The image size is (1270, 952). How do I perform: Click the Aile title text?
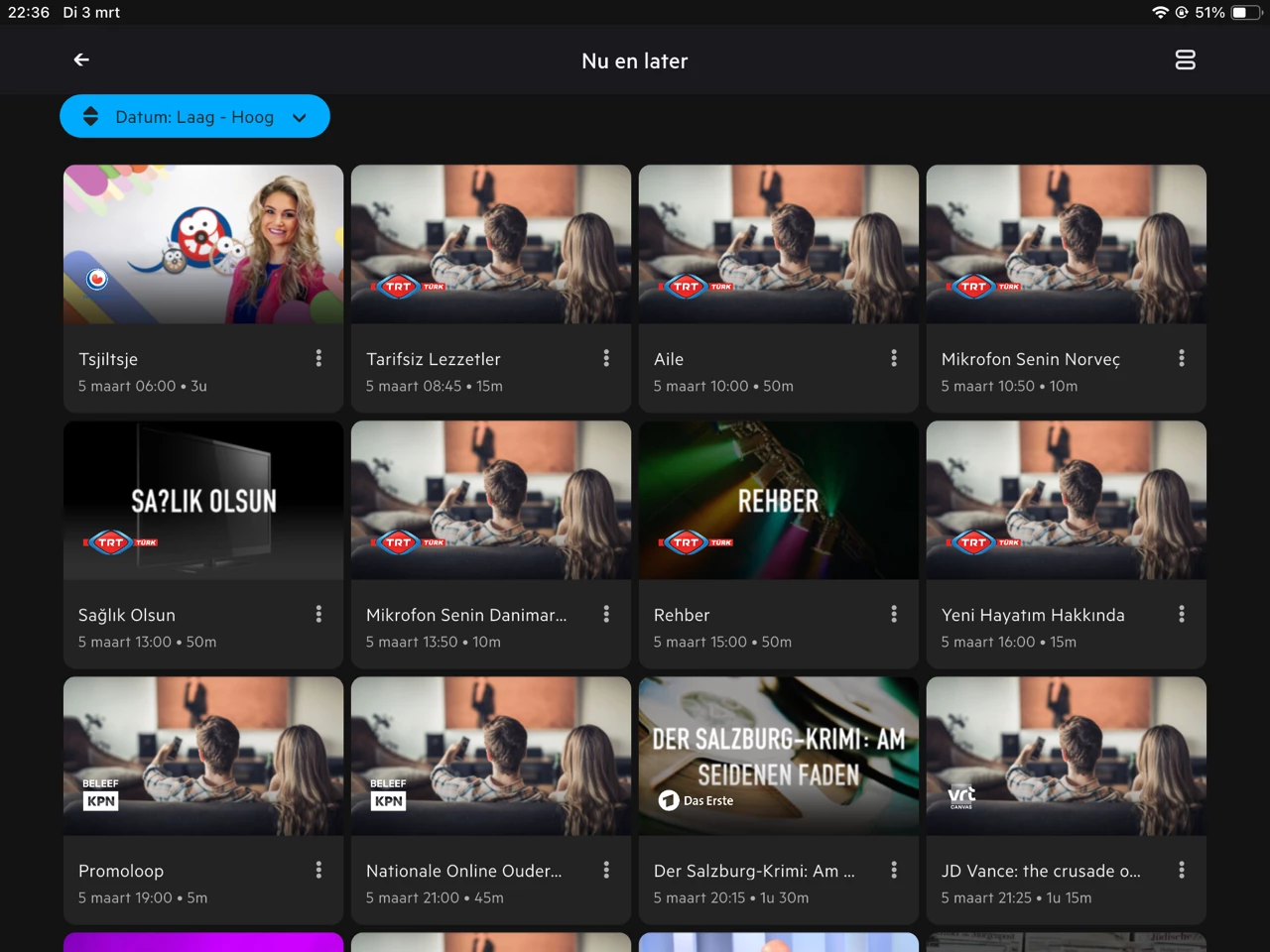tap(669, 359)
